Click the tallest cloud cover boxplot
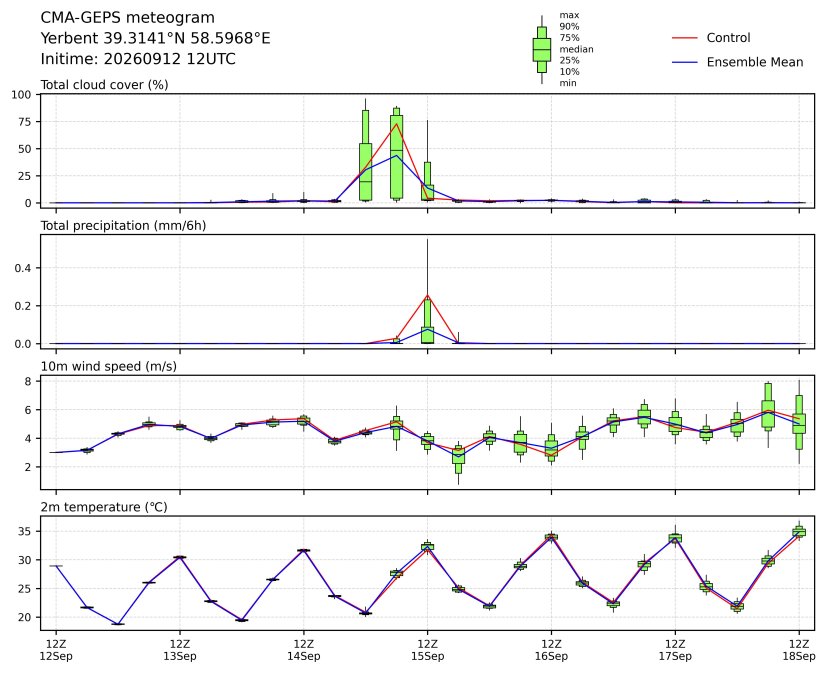The width and height of the screenshot is (827, 673). [x=366, y=150]
